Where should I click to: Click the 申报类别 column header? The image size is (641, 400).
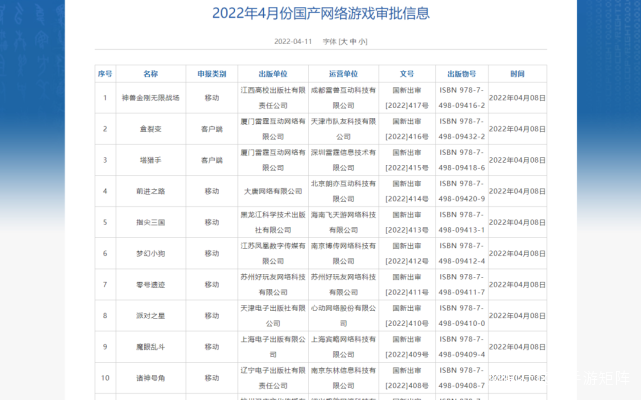coord(212,74)
